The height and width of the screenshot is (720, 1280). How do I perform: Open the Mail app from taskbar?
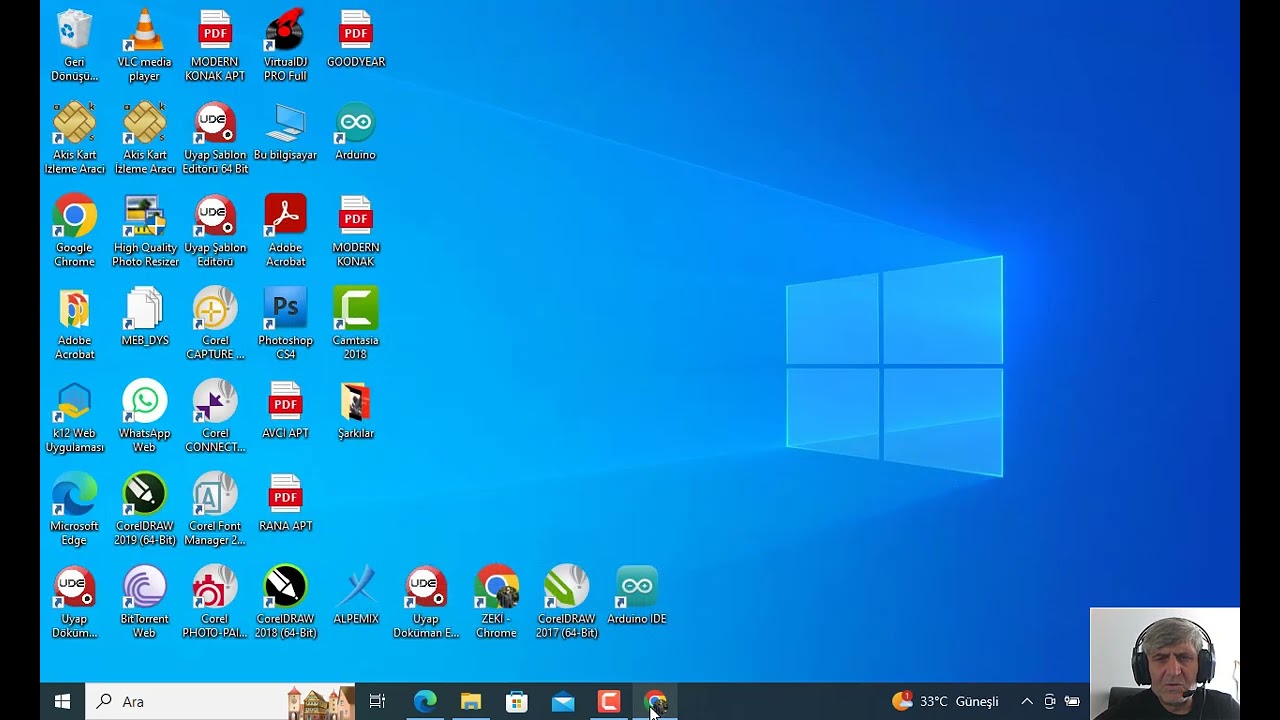[563, 702]
